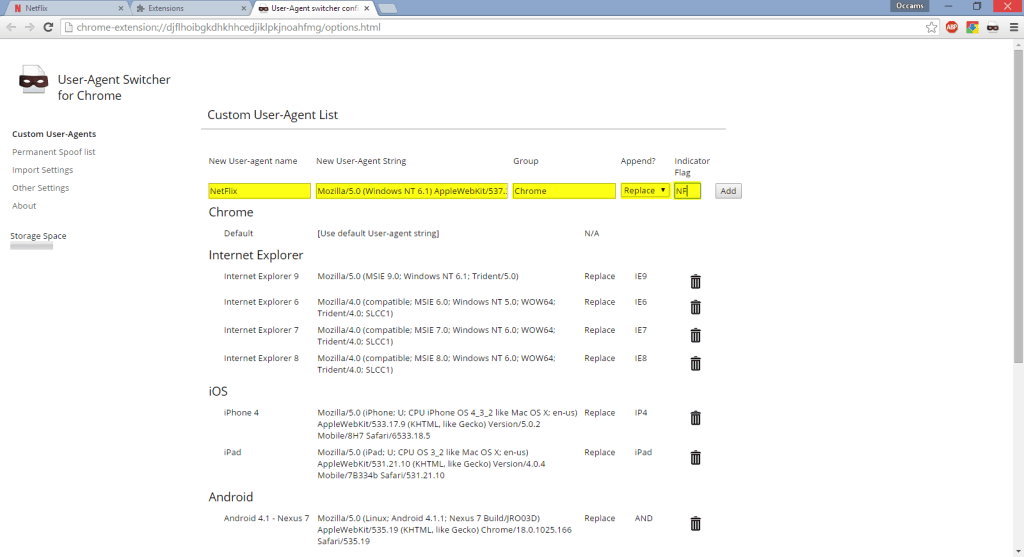Click the Storage Space label
Screen dimensions: 1024x557
click(x=39, y=236)
